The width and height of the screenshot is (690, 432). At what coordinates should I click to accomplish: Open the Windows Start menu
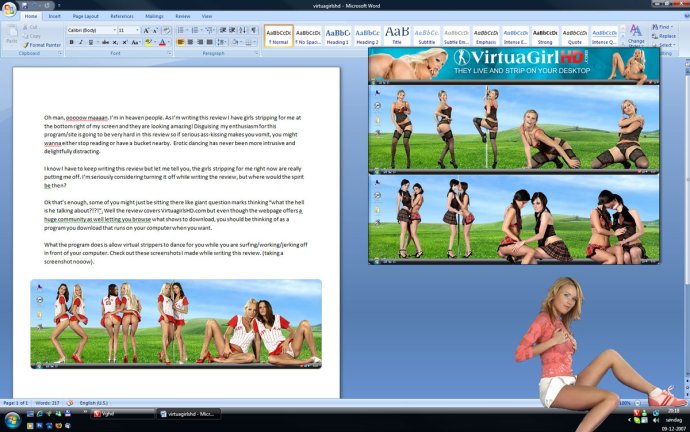pyautogui.click(x=12, y=420)
